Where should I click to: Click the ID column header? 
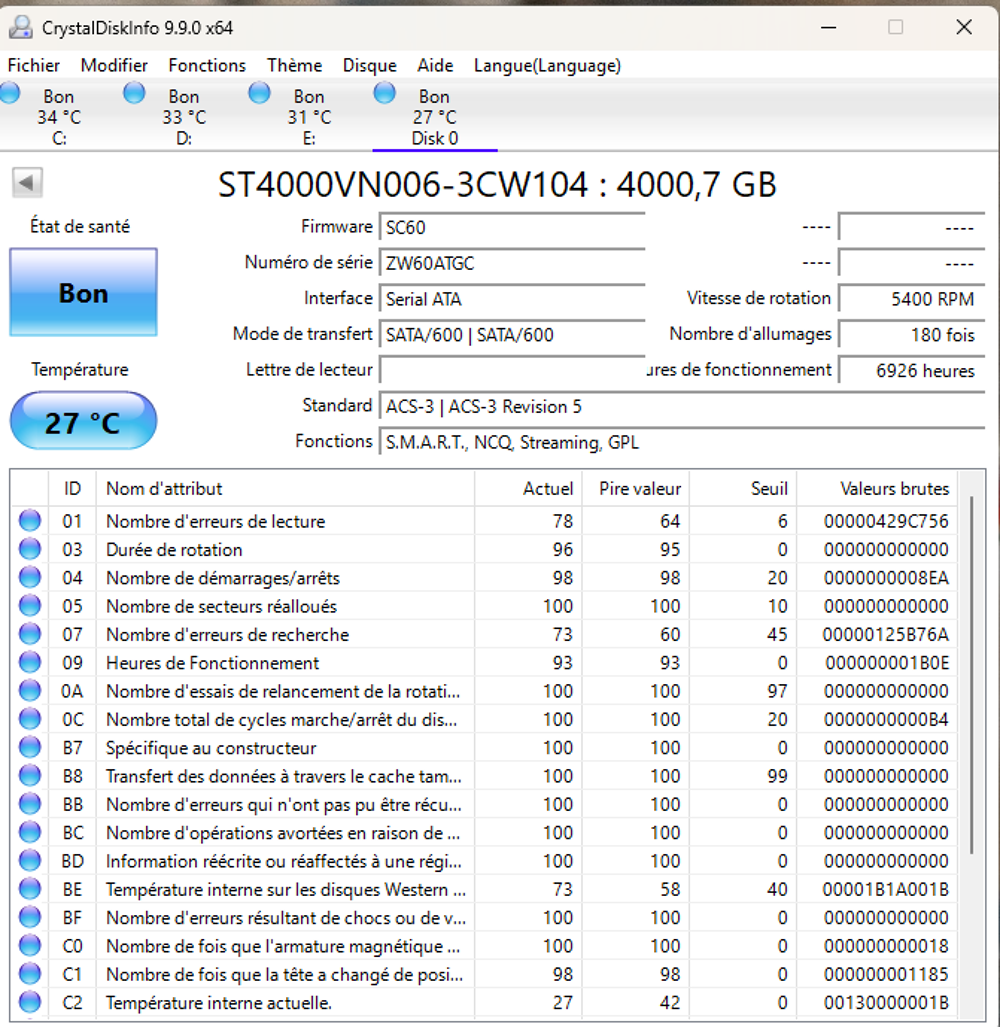pyautogui.click(x=72, y=489)
